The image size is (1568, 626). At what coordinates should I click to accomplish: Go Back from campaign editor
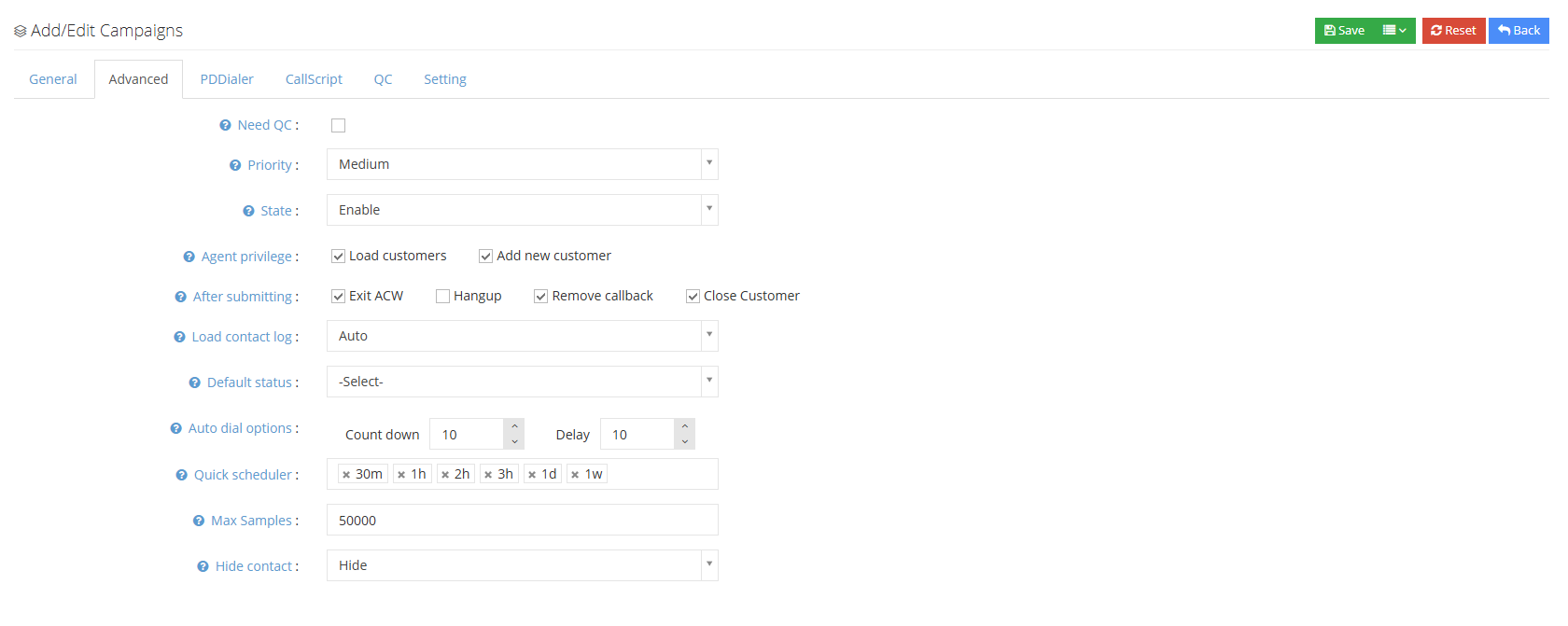(x=1519, y=31)
